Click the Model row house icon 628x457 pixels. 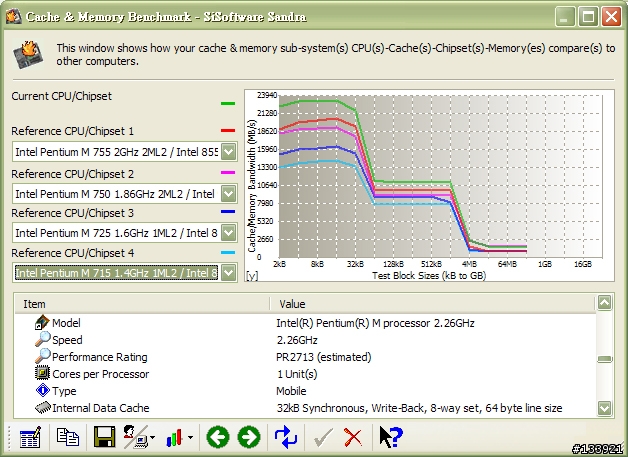42,322
